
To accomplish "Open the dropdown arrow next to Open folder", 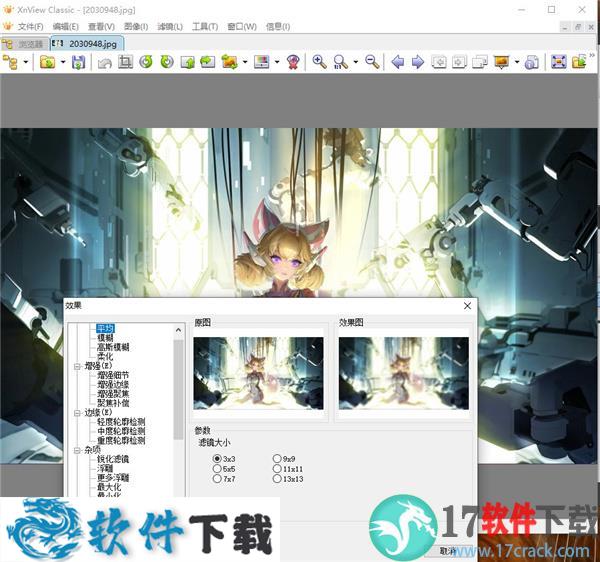I will click(x=63, y=62).
